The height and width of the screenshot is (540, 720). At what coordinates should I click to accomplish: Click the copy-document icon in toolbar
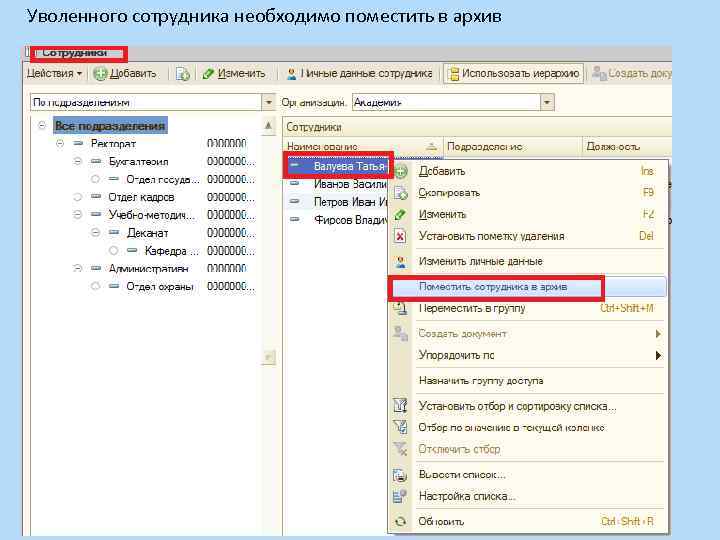click(x=183, y=74)
